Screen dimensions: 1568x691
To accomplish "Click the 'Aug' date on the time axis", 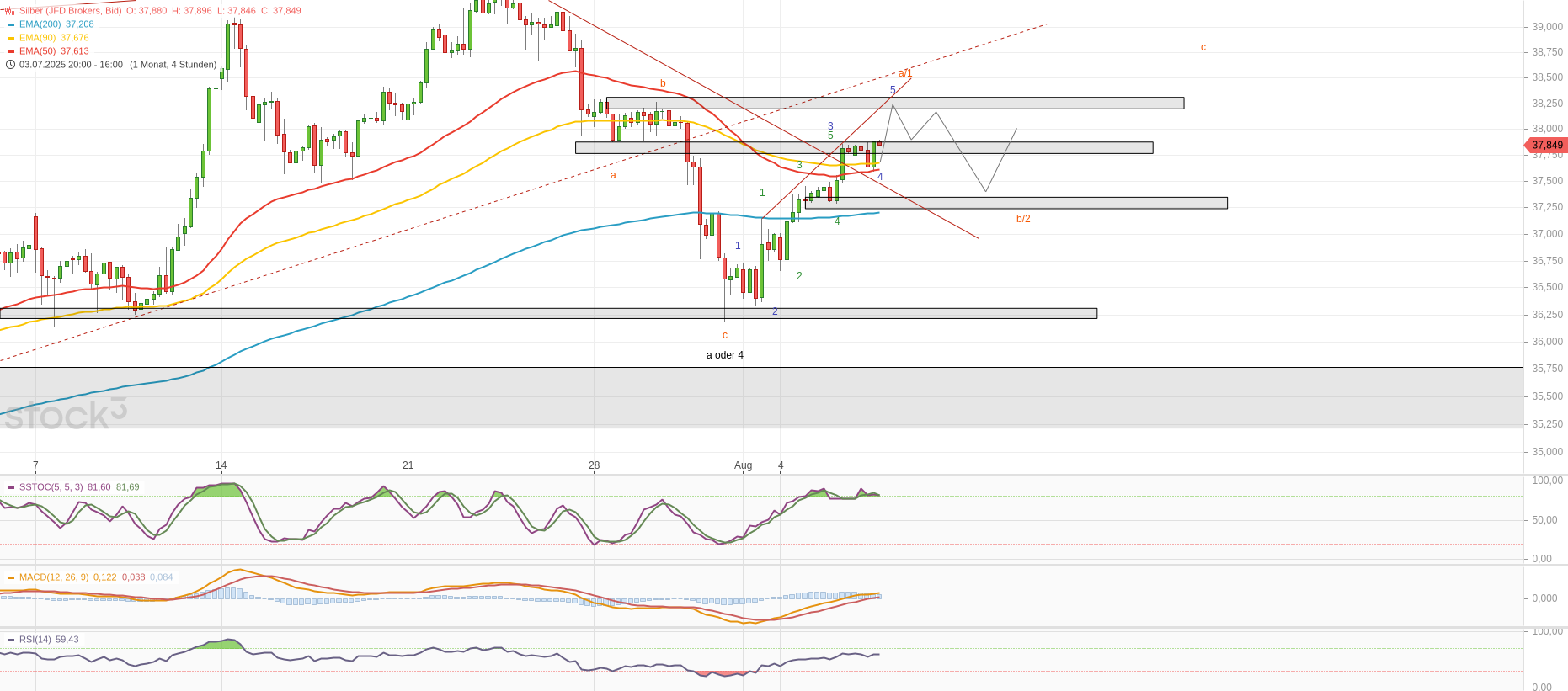I will pos(743,465).
